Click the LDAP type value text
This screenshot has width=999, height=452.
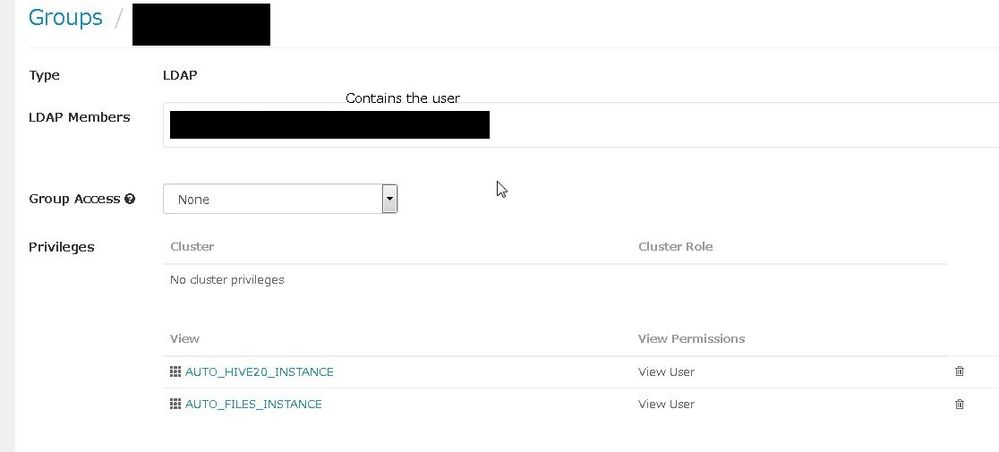[178, 75]
